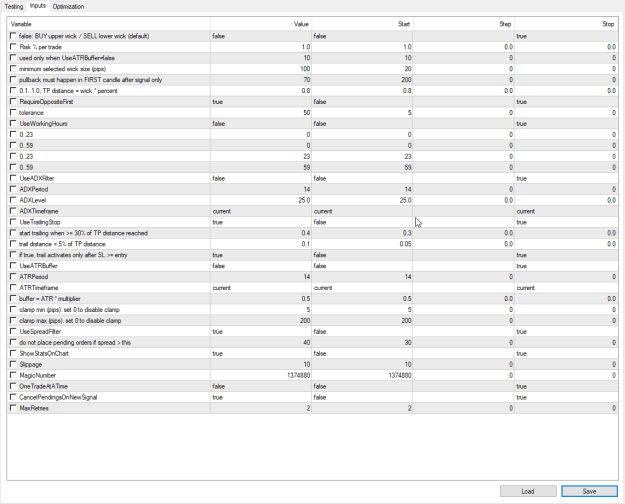
Task: Tick the UseADXFilter checkbox
Action: pos(14,178)
